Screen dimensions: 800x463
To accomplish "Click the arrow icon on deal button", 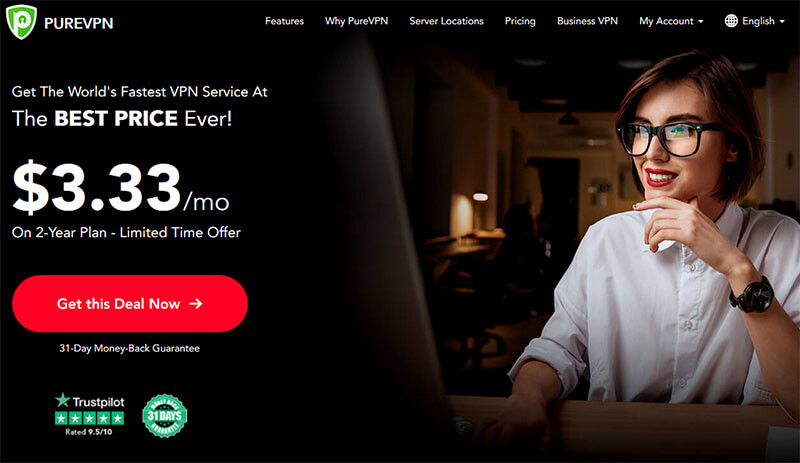I will (x=195, y=304).
